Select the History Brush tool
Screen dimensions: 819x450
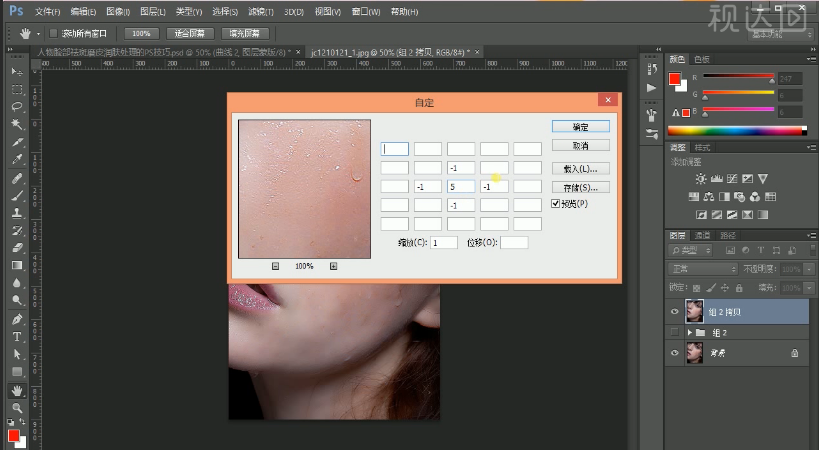17,230
